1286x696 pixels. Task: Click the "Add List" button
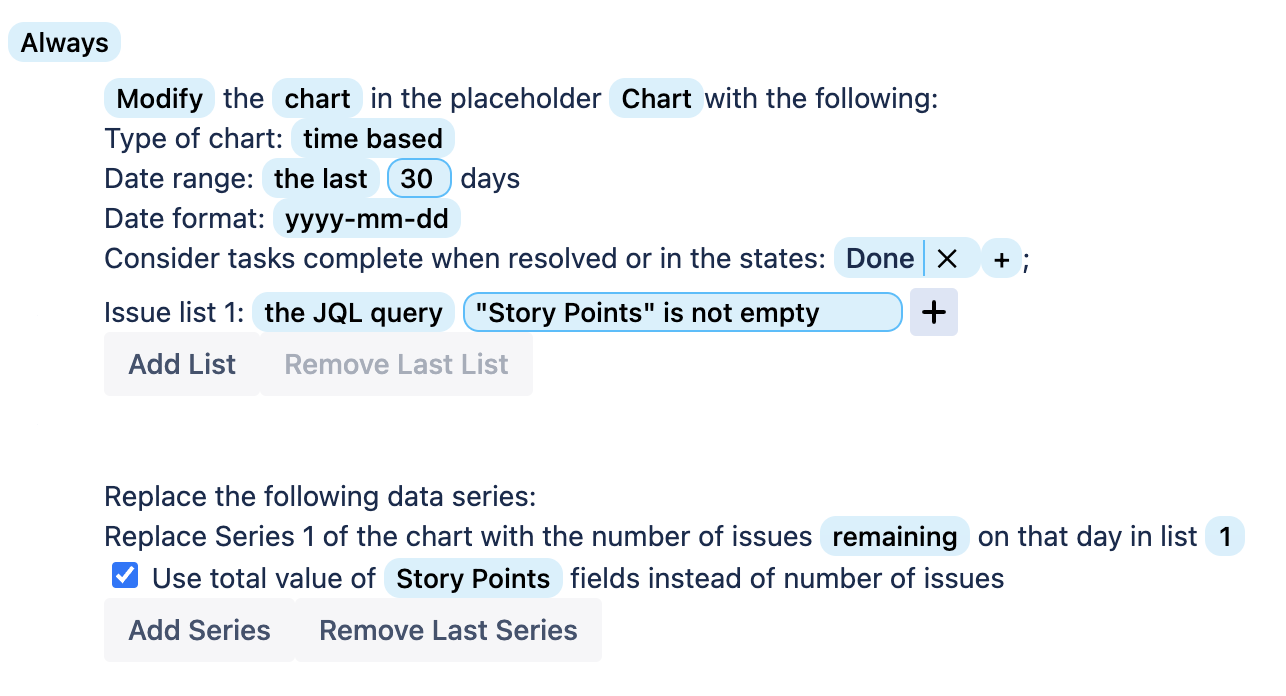tap(181, 364)
